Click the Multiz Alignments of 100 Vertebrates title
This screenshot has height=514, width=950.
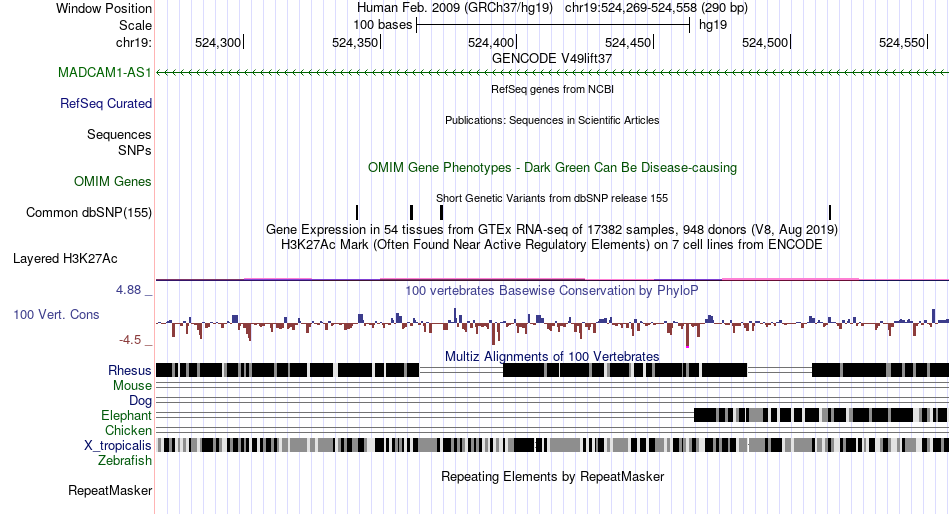[552, 356]
